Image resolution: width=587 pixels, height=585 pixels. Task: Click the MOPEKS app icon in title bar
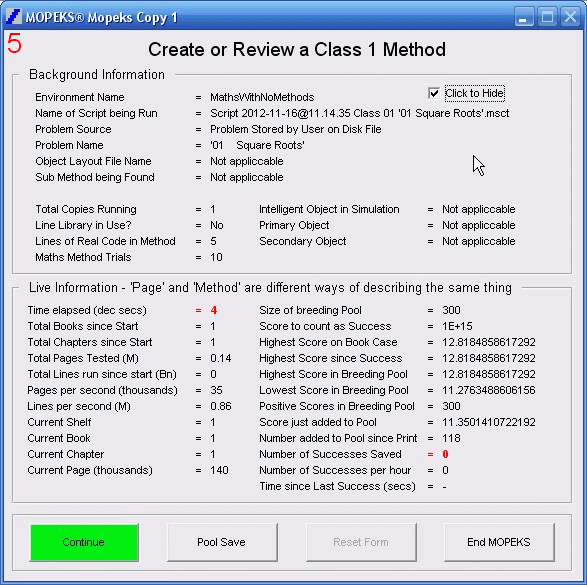[14, 17]
